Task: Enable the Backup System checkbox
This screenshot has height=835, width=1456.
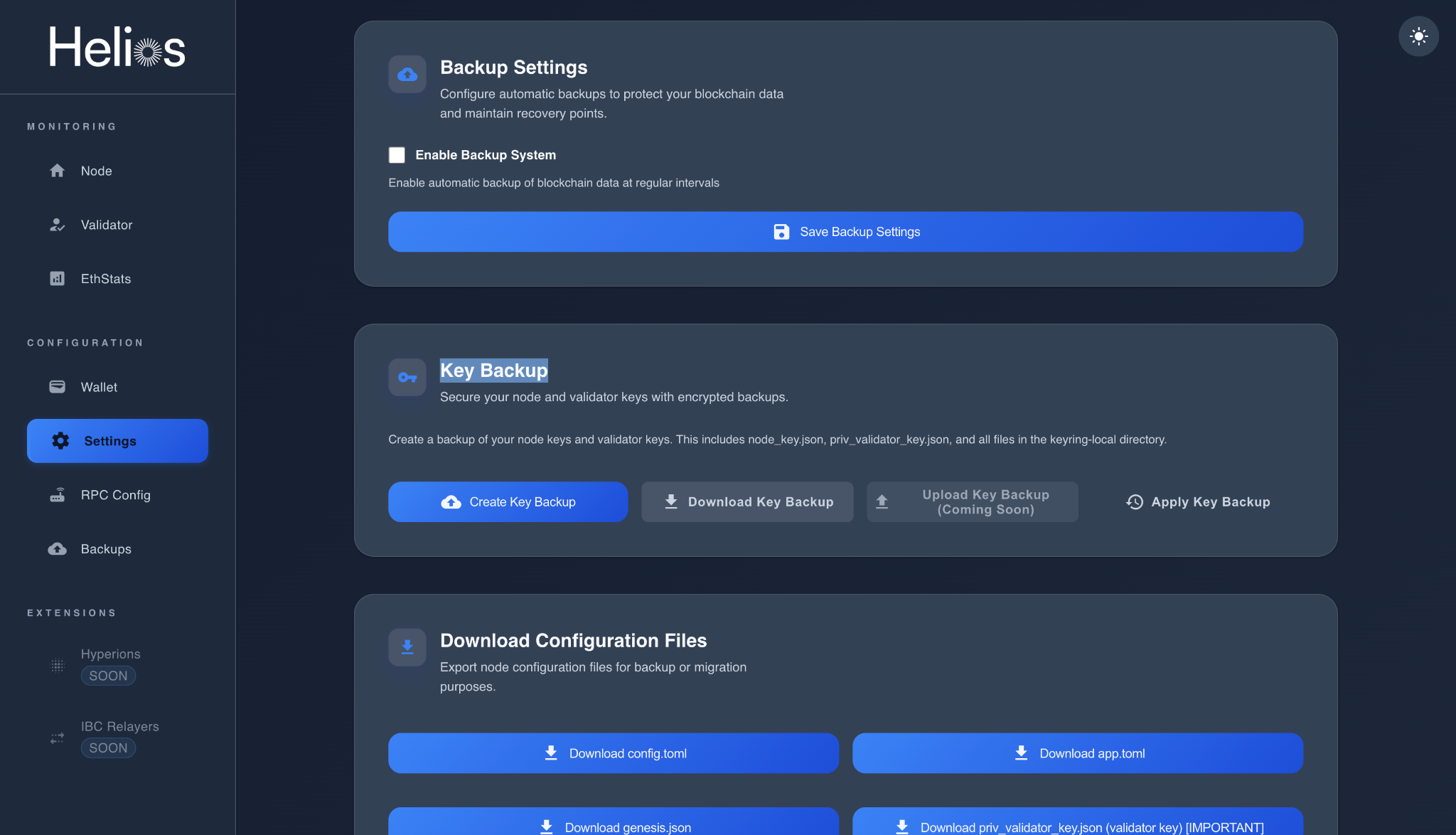Action: (396, 154)
